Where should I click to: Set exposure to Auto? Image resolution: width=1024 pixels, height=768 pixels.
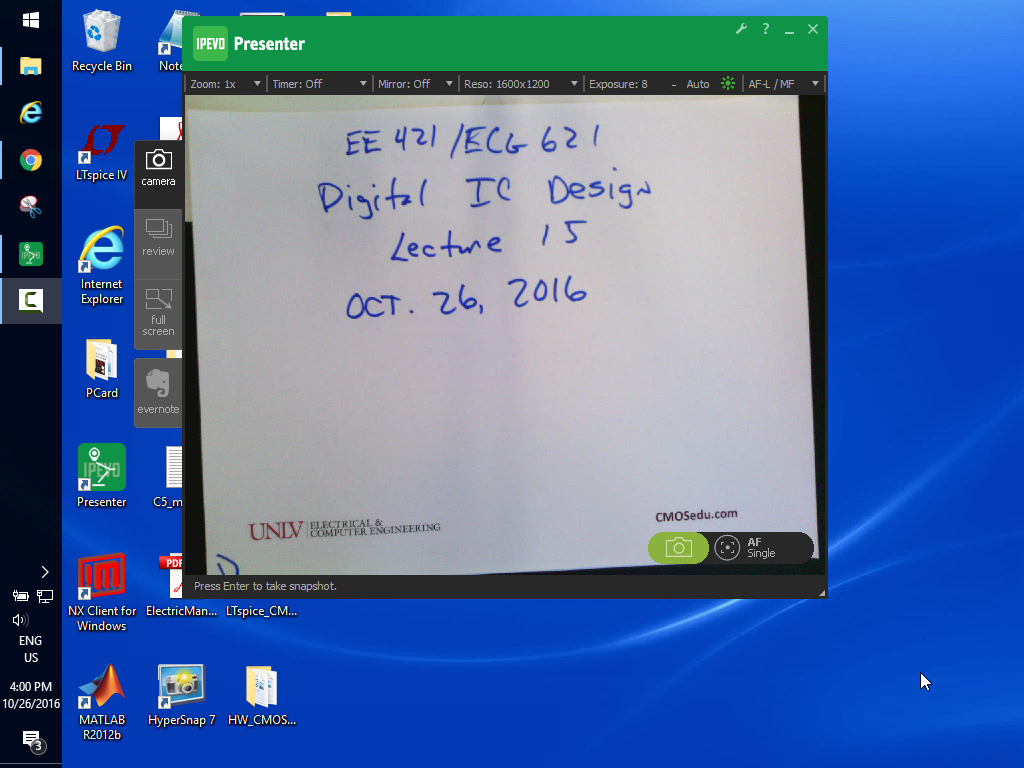697,84
